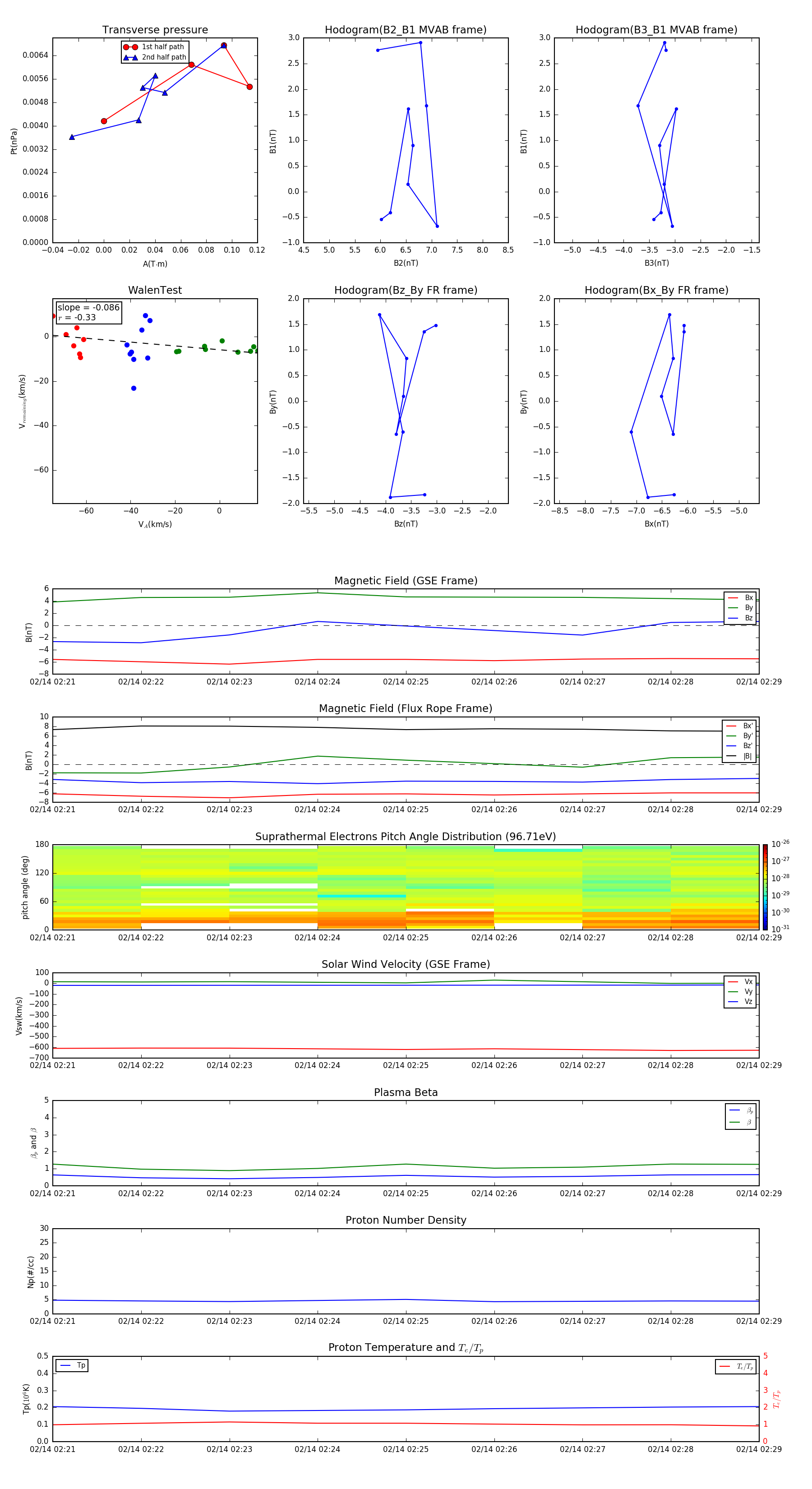
Task: Select the "Proton Temperature and Te/Tp" title
Action: 406,1348
